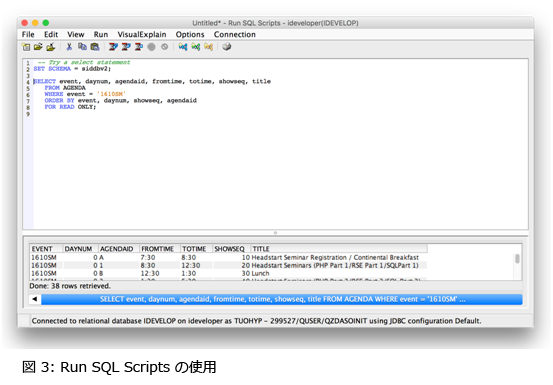
Task: Click EVENT cell '1610SM' in the Lunch row
Action: 44,273
